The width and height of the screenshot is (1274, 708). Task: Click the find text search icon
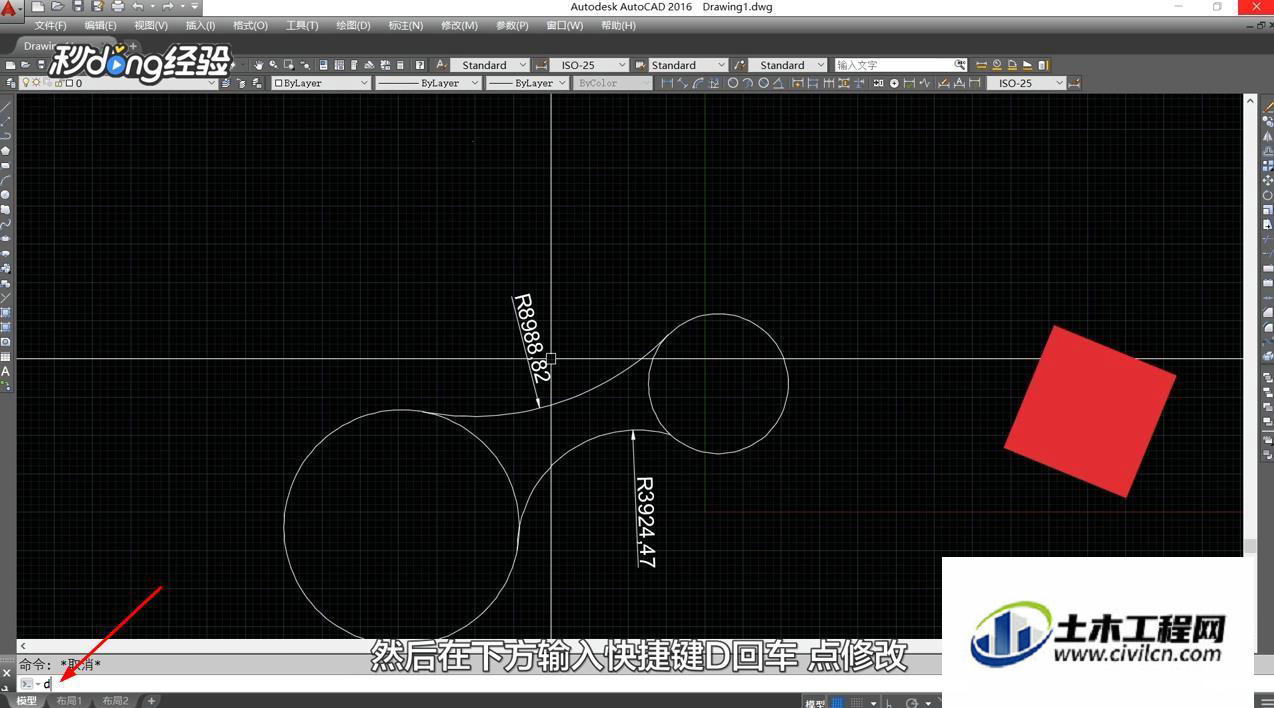tap(960, 65)
